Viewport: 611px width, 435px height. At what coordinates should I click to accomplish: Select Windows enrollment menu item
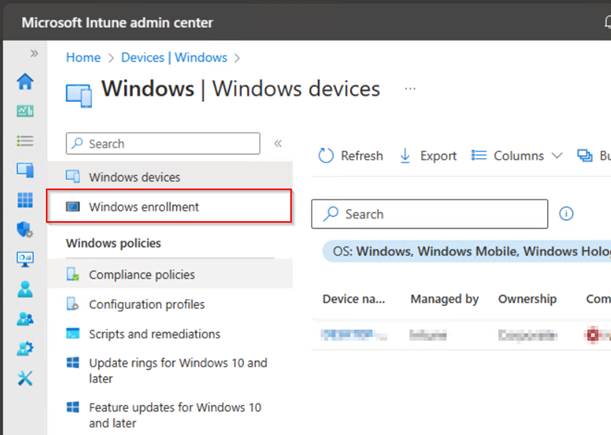tap(143, 207)
